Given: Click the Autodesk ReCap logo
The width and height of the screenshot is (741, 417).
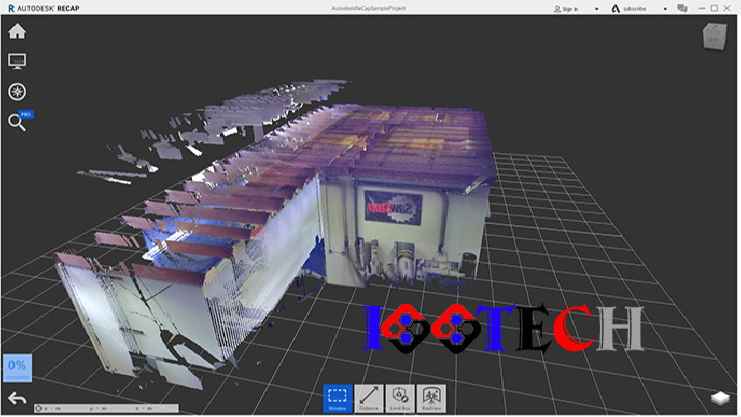Looking at the screenshot, I should click(40, 8).
